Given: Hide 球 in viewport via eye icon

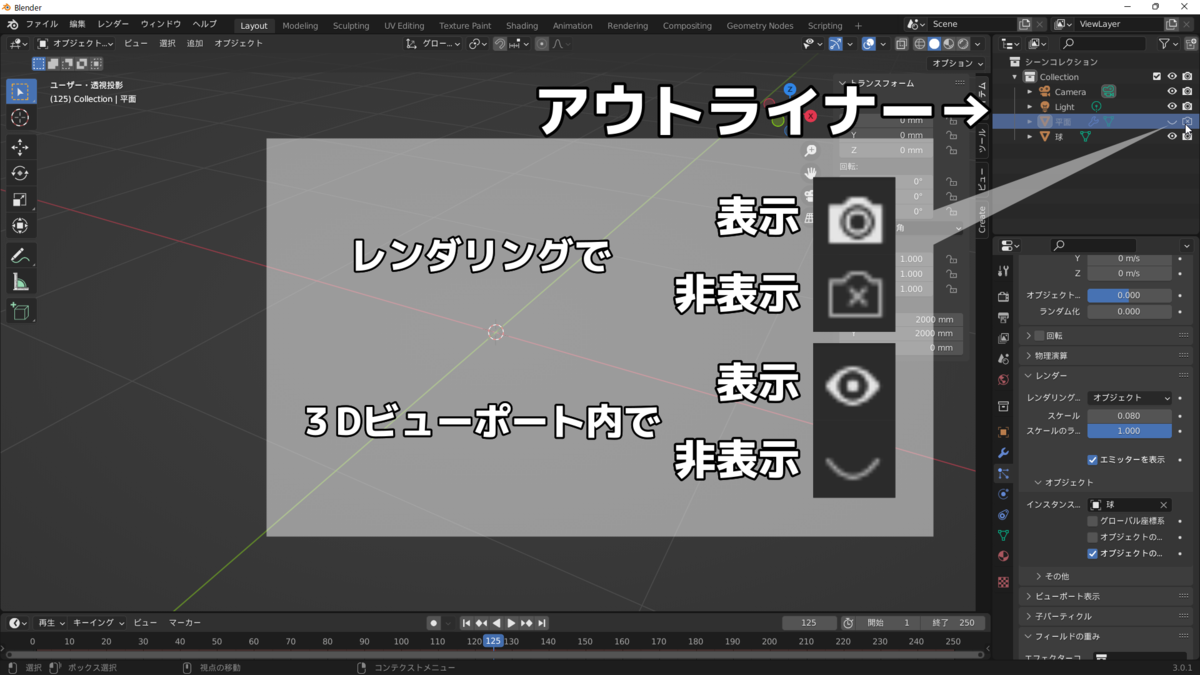Looking at the screenshot, I should pyautogui.click(x=1172, y=137).
